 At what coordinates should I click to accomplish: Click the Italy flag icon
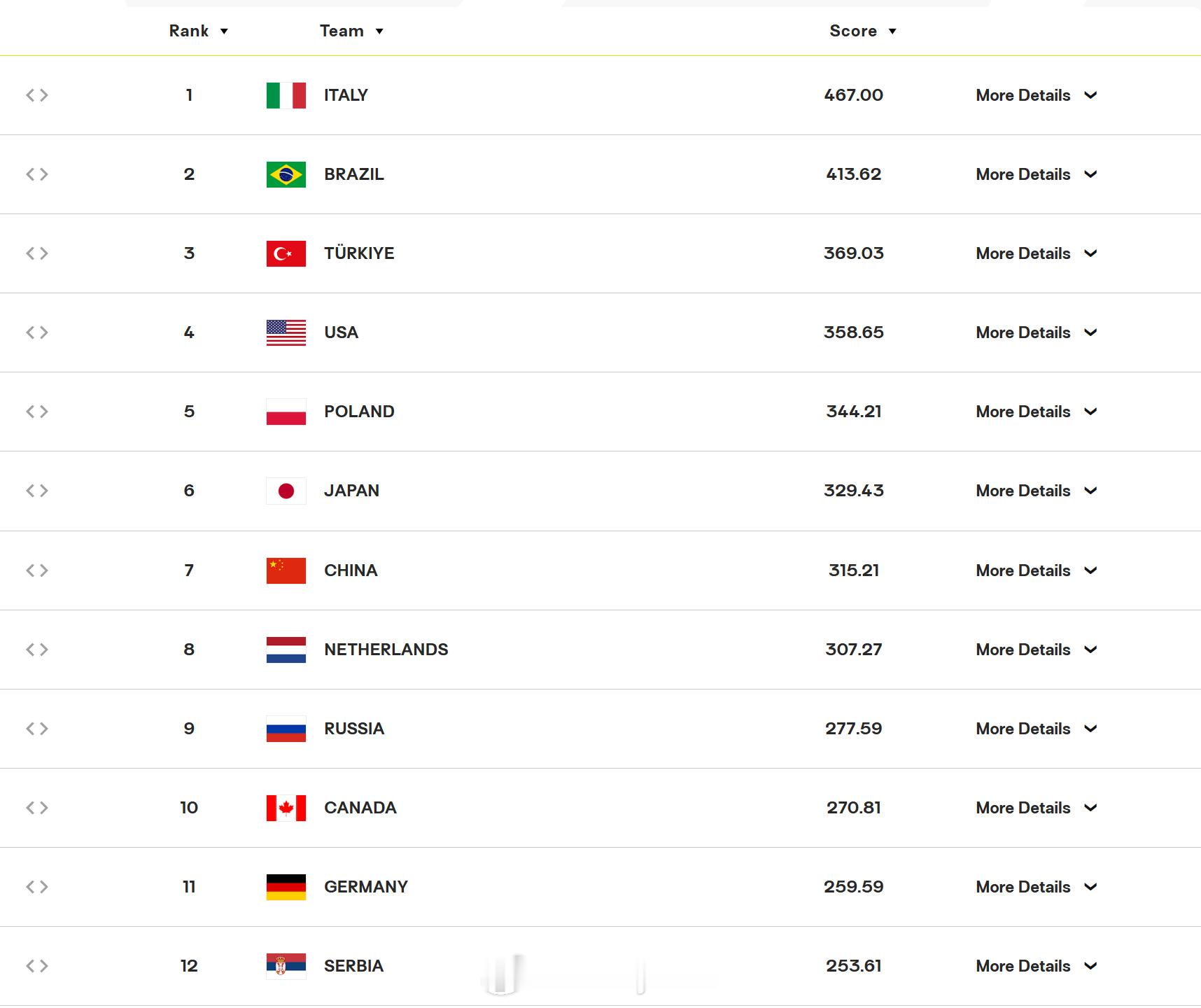286,95
